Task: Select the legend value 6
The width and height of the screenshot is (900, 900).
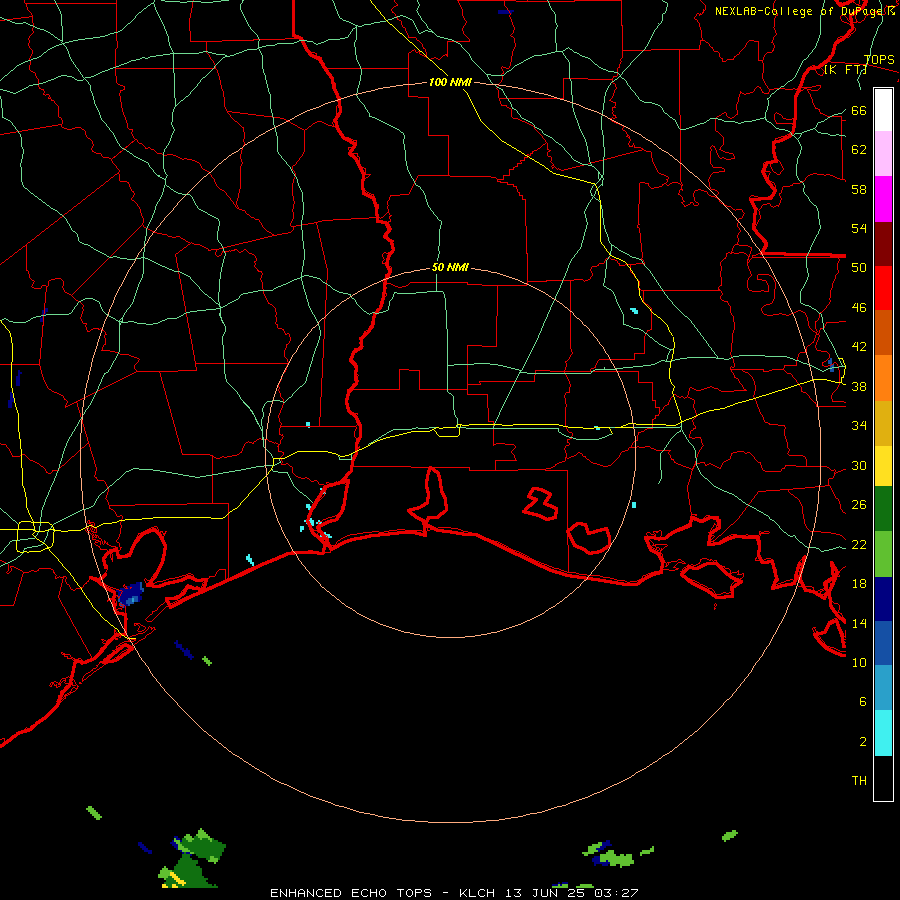Action: 863,701
